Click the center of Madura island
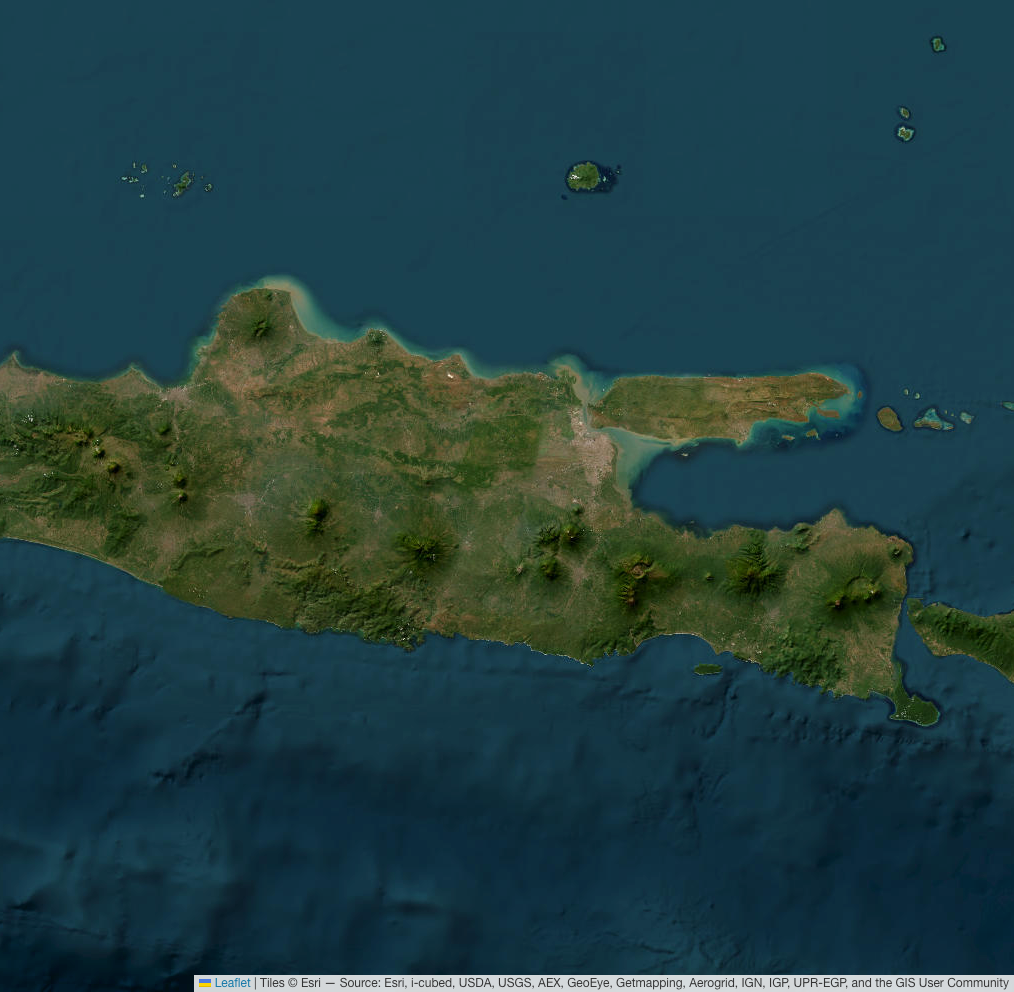 pyautogui.click(x=715, y=405)
